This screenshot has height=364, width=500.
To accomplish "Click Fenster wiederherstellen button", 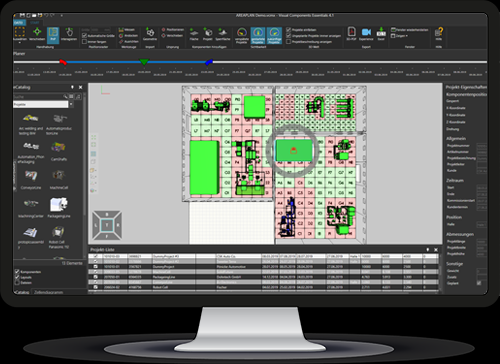I will pyautogui.click(x=410, y=30).
